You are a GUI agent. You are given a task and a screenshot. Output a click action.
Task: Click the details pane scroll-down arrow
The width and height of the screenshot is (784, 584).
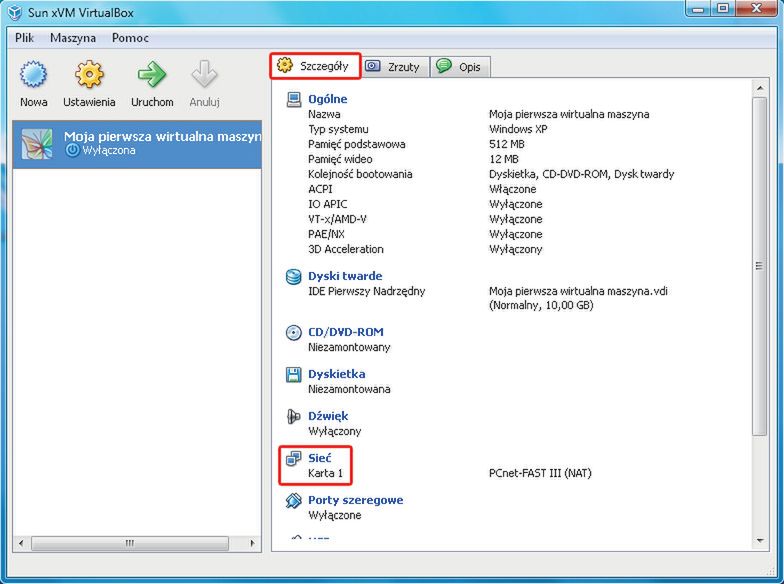pyautogui.click(x=760, y=540)
